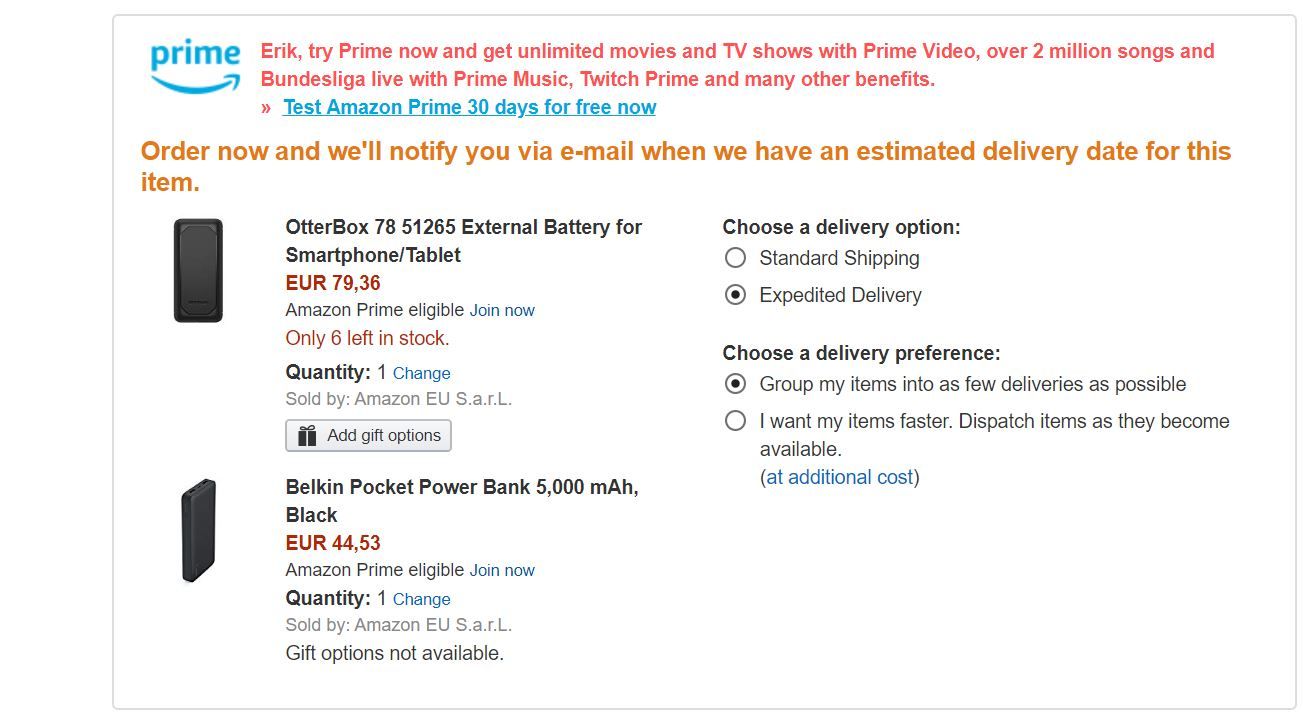The image size is (1303, 724).
Task: Click Test Amazon Prime 30 days free link
Action: 469,107
